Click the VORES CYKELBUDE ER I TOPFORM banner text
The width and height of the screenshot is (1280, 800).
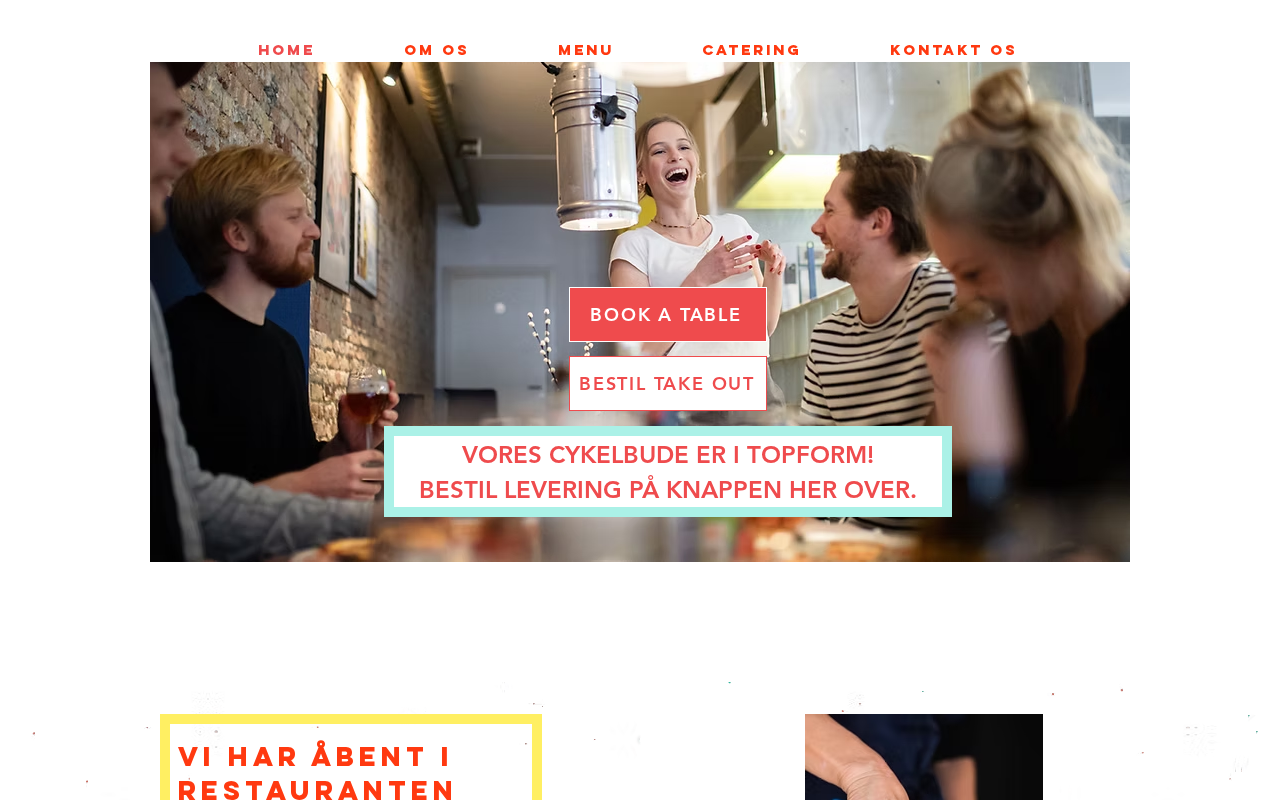point(668,455)
